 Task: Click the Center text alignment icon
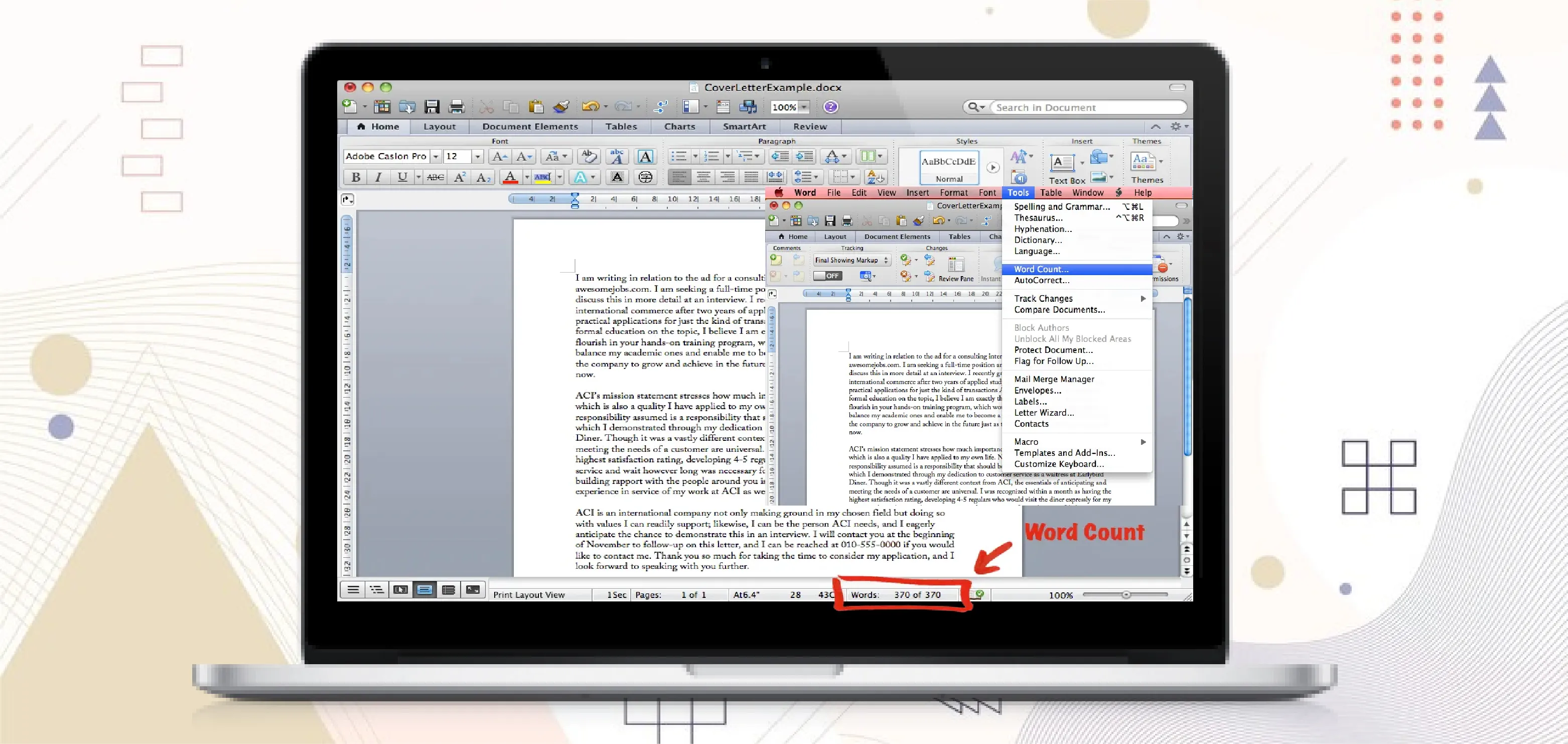tap(703, 177)
